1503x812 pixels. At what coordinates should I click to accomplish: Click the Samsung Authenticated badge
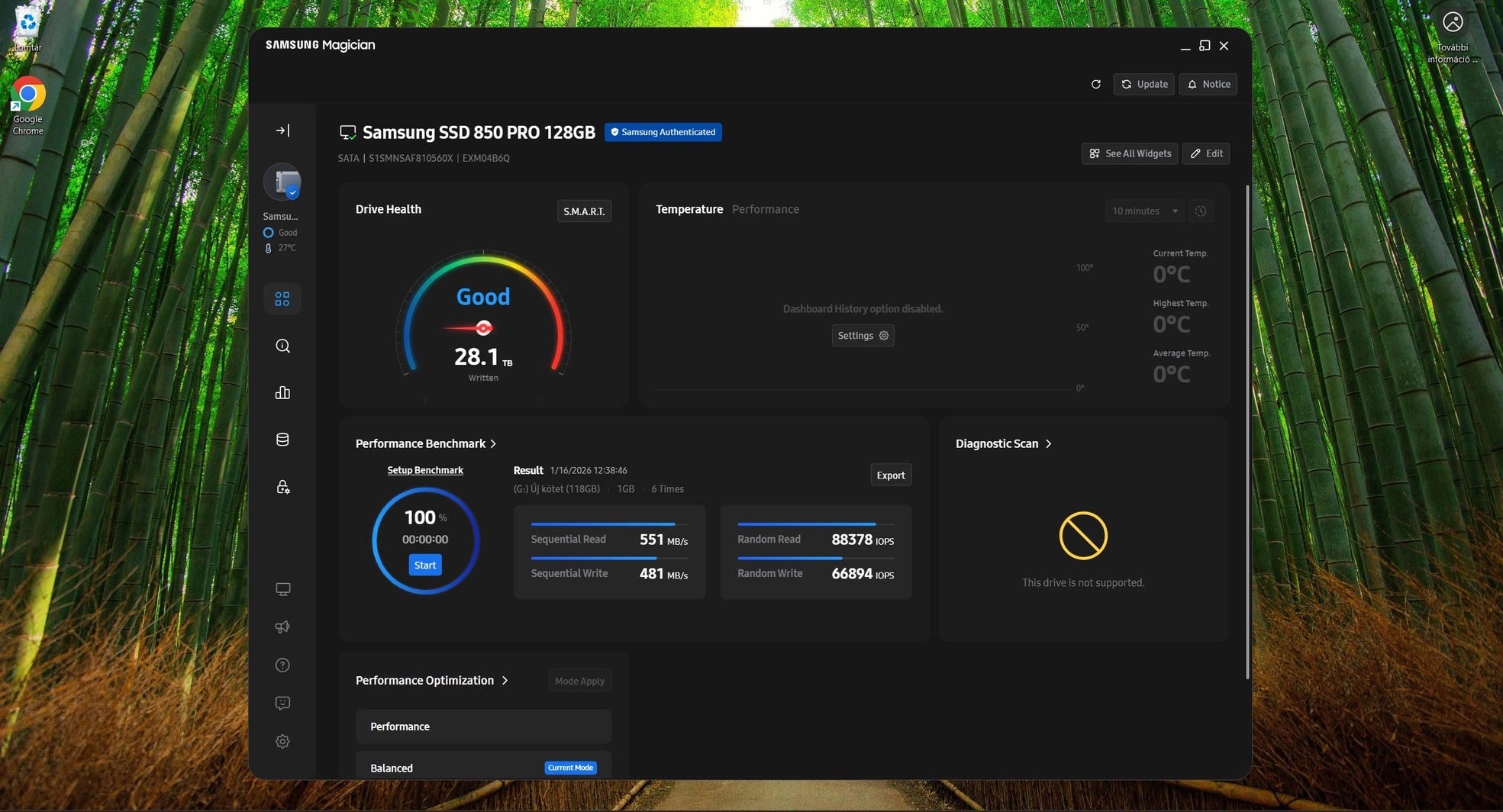pyautogui.click(x=663, y=132)
